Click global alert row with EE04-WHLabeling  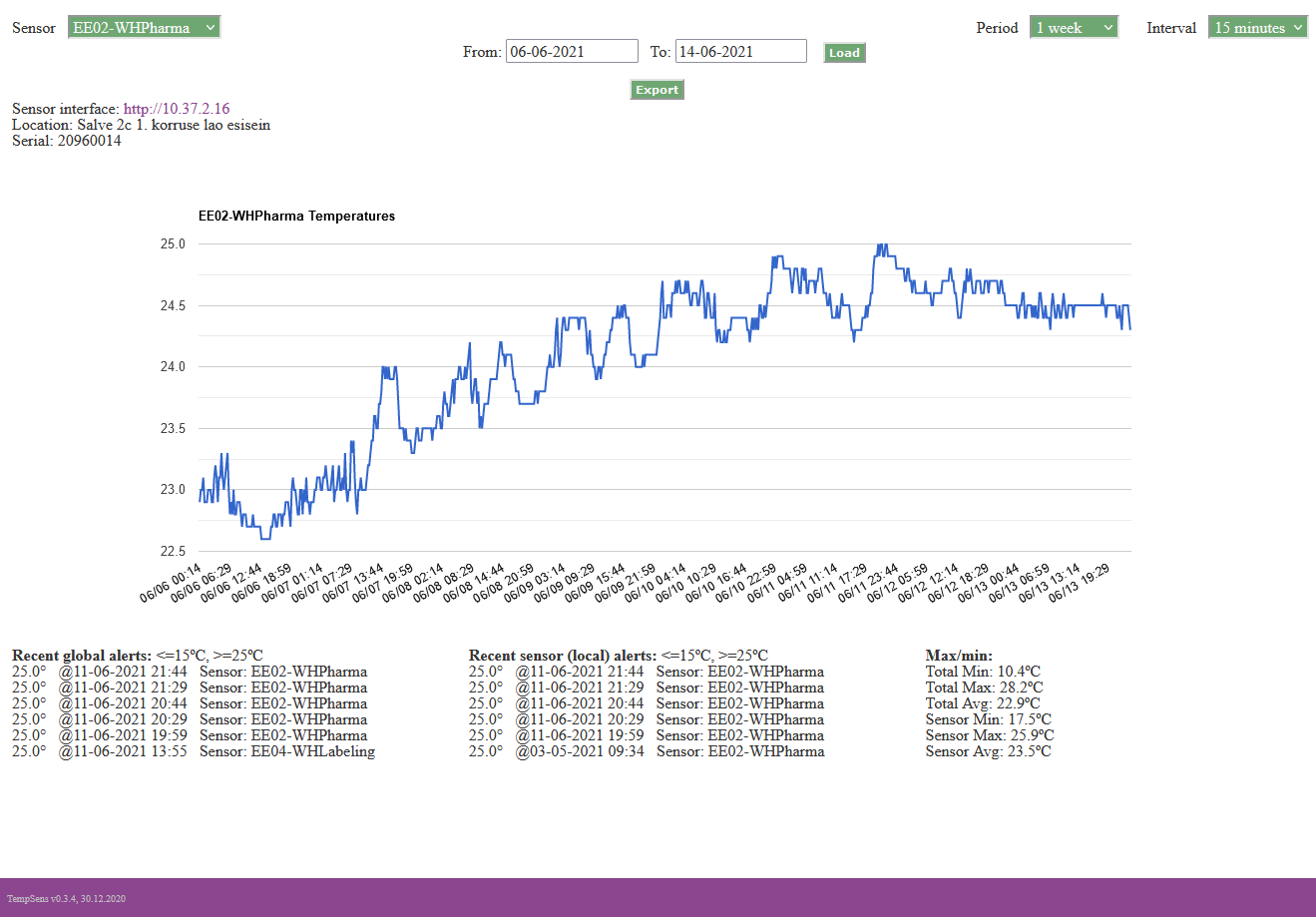point(194,751)
